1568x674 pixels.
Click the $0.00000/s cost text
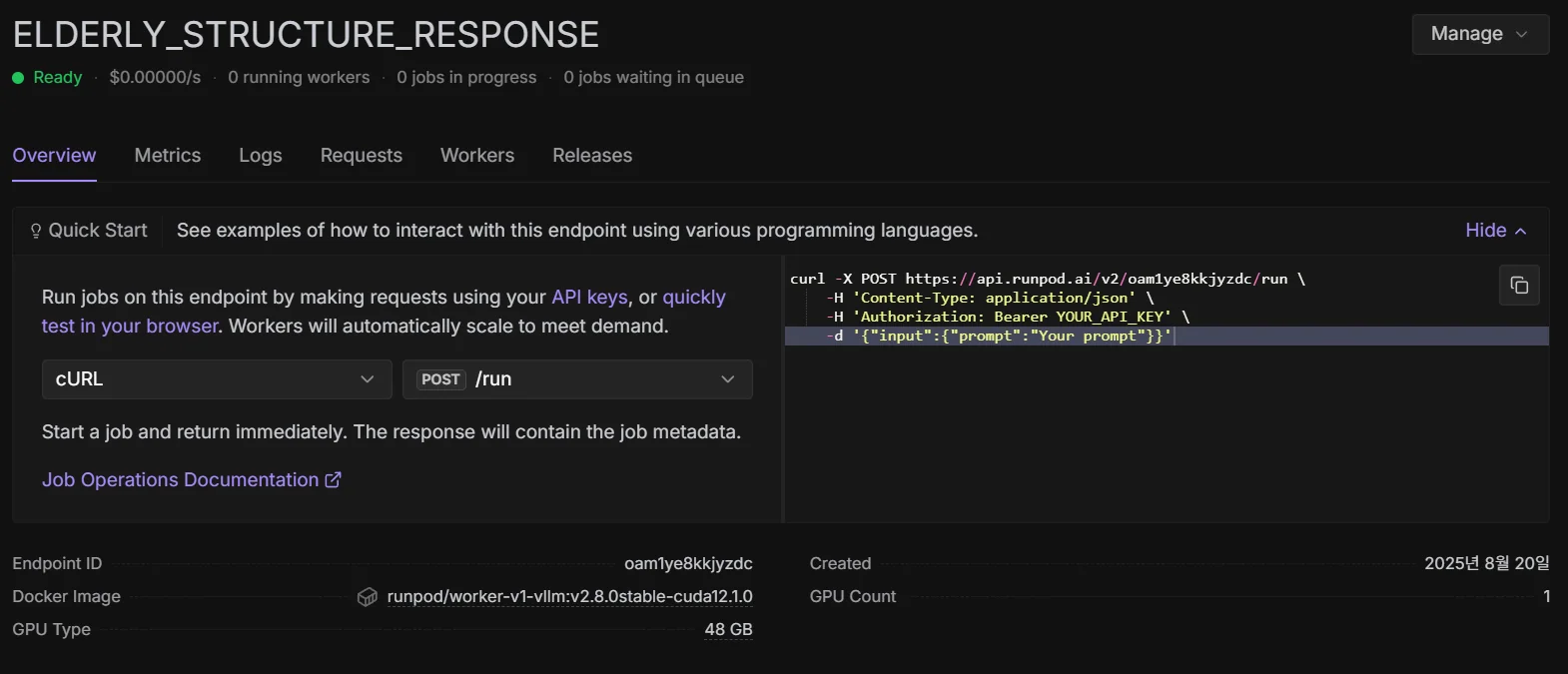pyautogui.click(x=155, y=78)
